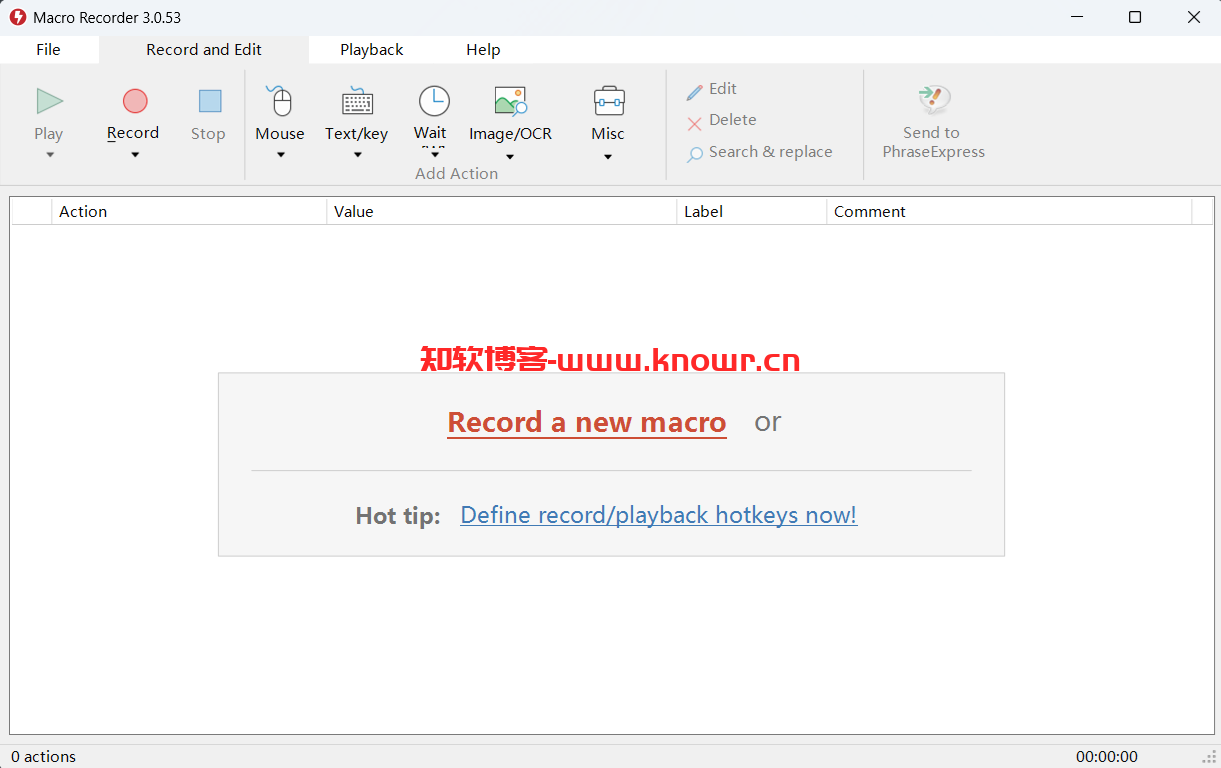Viewport: 1221px width, 768px height.
Task: Open the Mouse action dropdown arrow
Action: (281, 155)
